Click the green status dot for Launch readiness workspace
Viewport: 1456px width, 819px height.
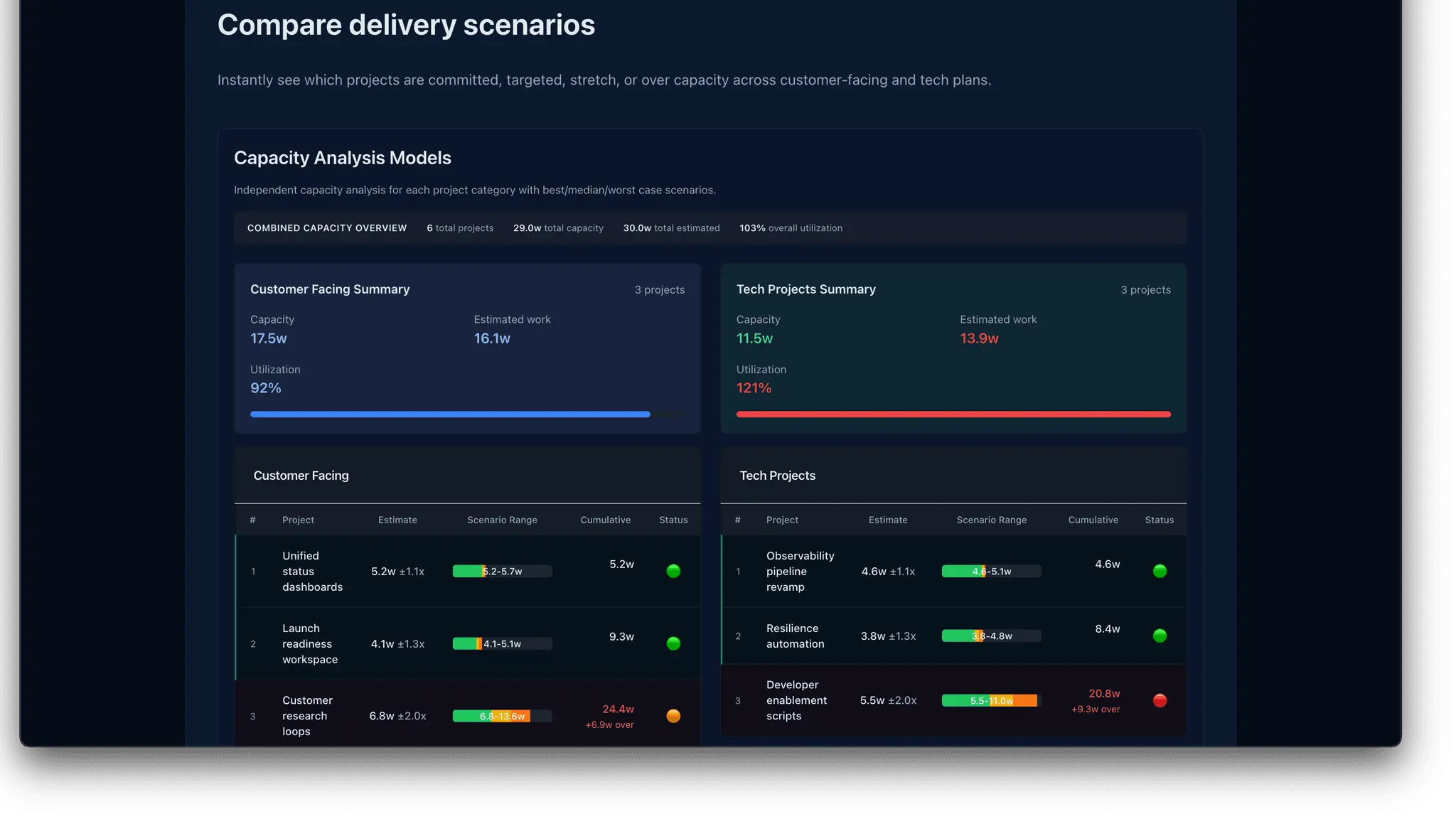[673, 643]
